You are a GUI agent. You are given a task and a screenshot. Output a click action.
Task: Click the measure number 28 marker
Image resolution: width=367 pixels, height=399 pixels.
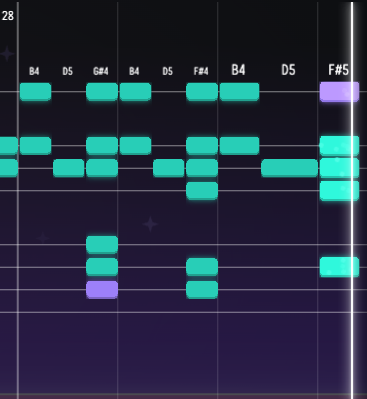click(x=8, y=16)
